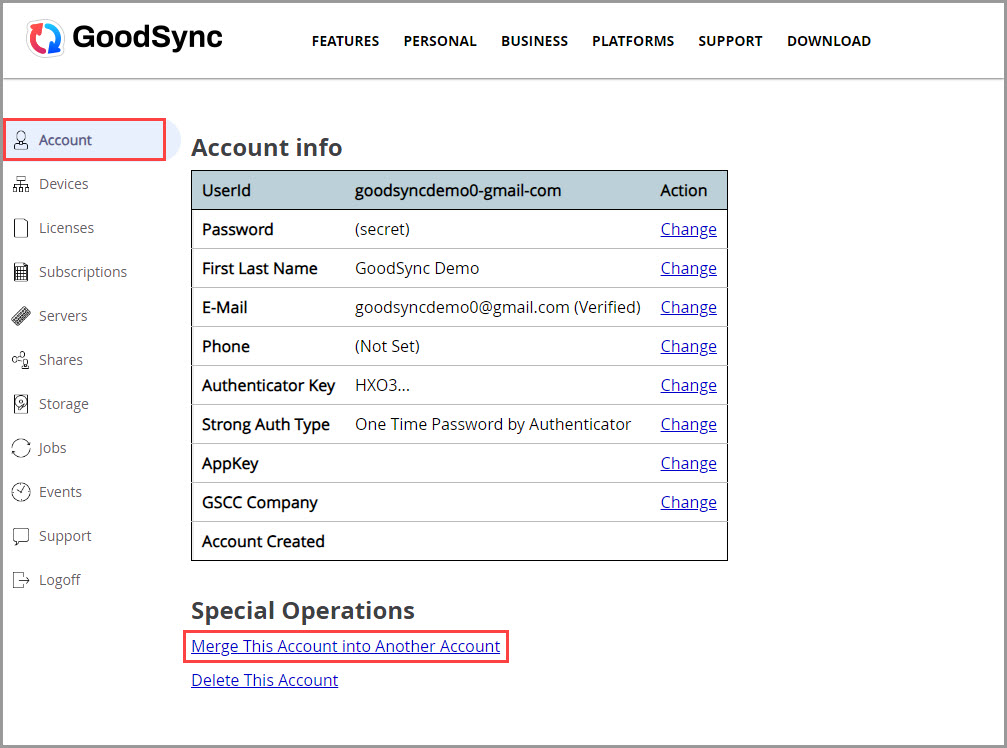Select the Licenses sidebar icon
Image resolution: width=1007 pixels, height=748 pixels.
point(22,227)
